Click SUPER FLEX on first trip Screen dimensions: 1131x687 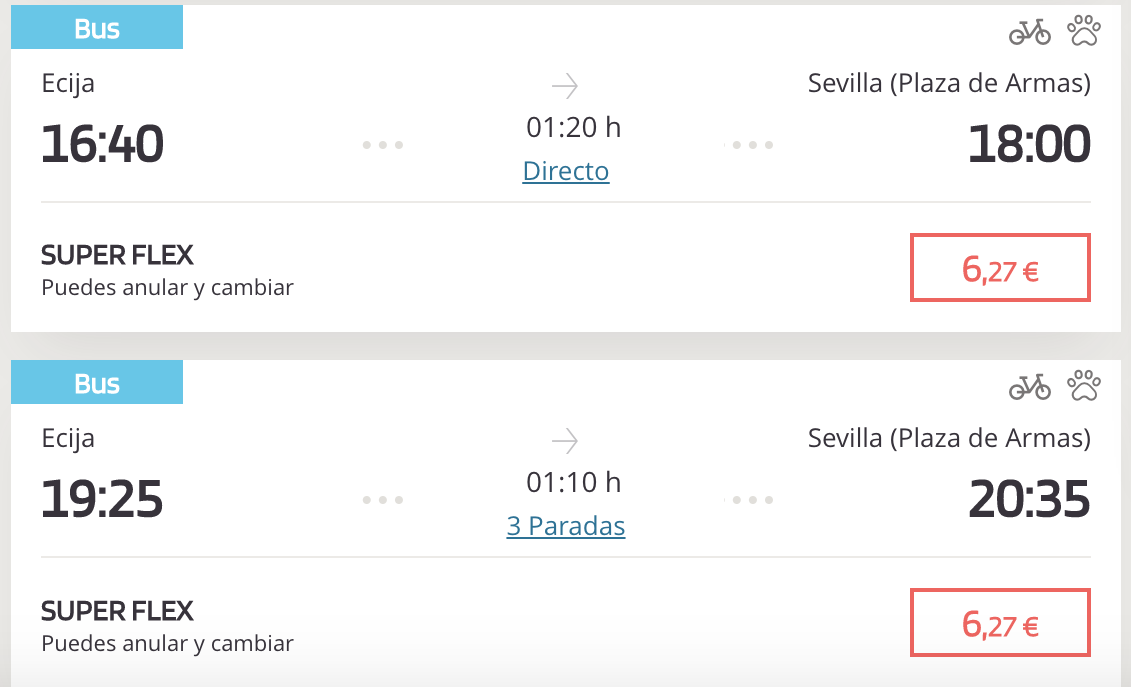click(x=118, y=256)
